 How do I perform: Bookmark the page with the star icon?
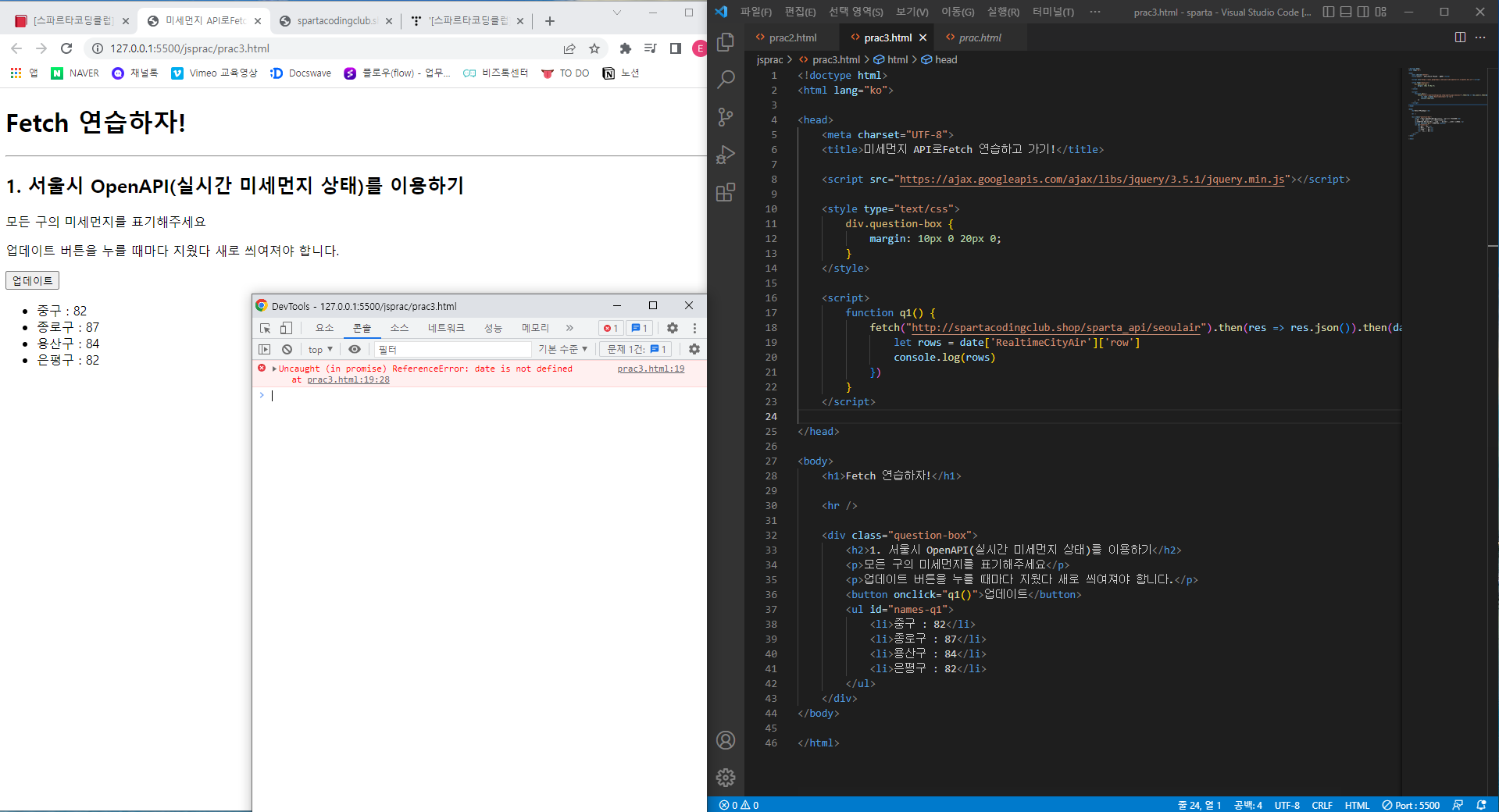click(594, 48)
